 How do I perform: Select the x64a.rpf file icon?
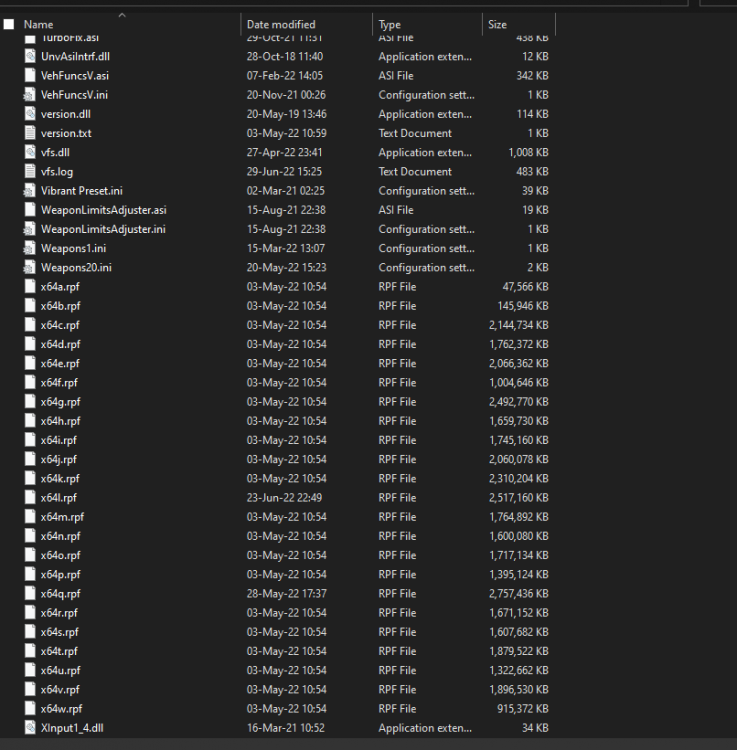click(x=30, y=287)
